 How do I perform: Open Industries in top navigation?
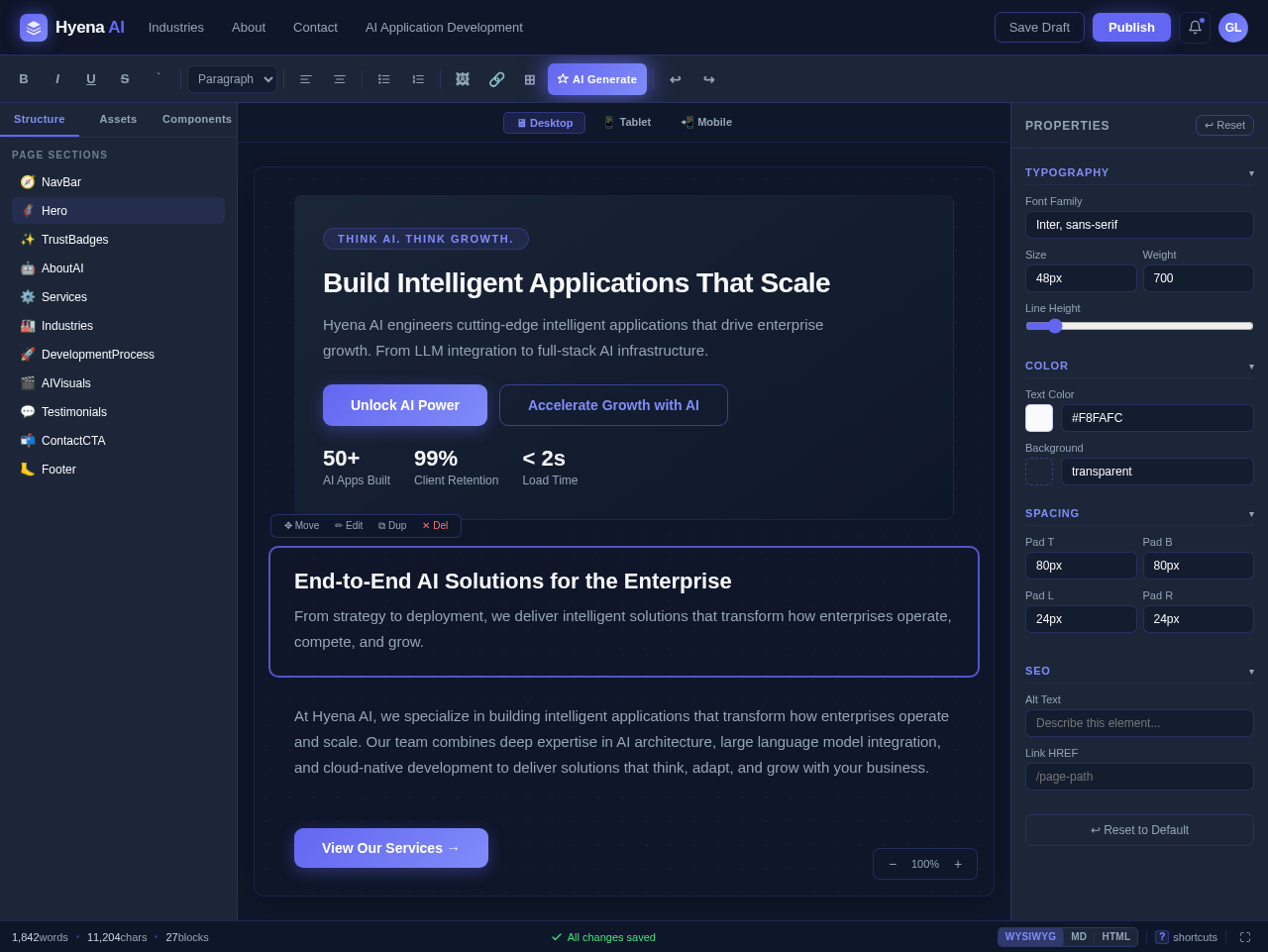(176, 28)
